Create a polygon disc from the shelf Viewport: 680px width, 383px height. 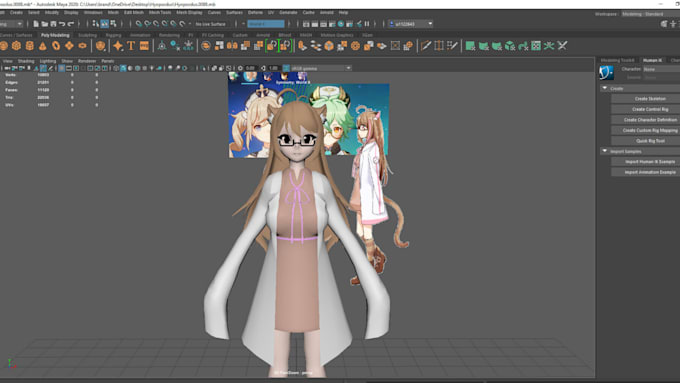82,46
